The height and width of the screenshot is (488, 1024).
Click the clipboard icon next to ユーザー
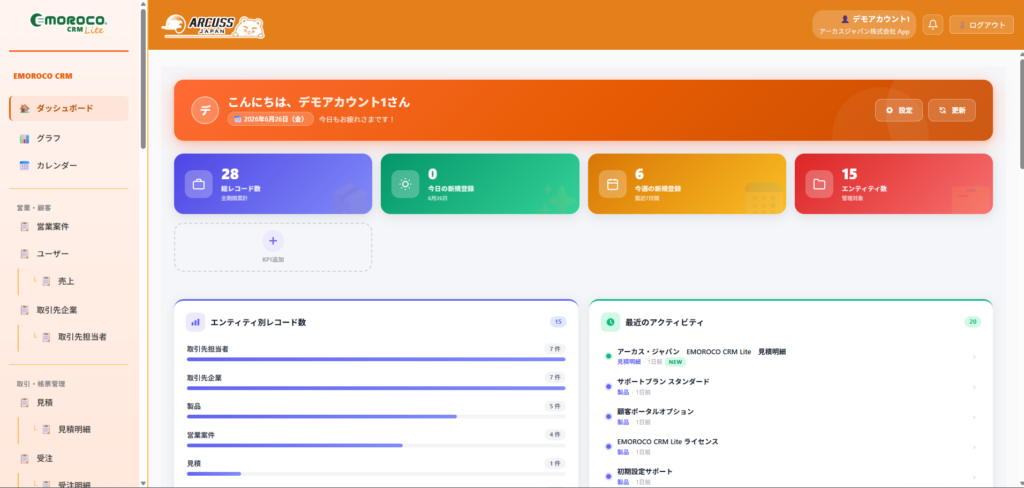25,253
